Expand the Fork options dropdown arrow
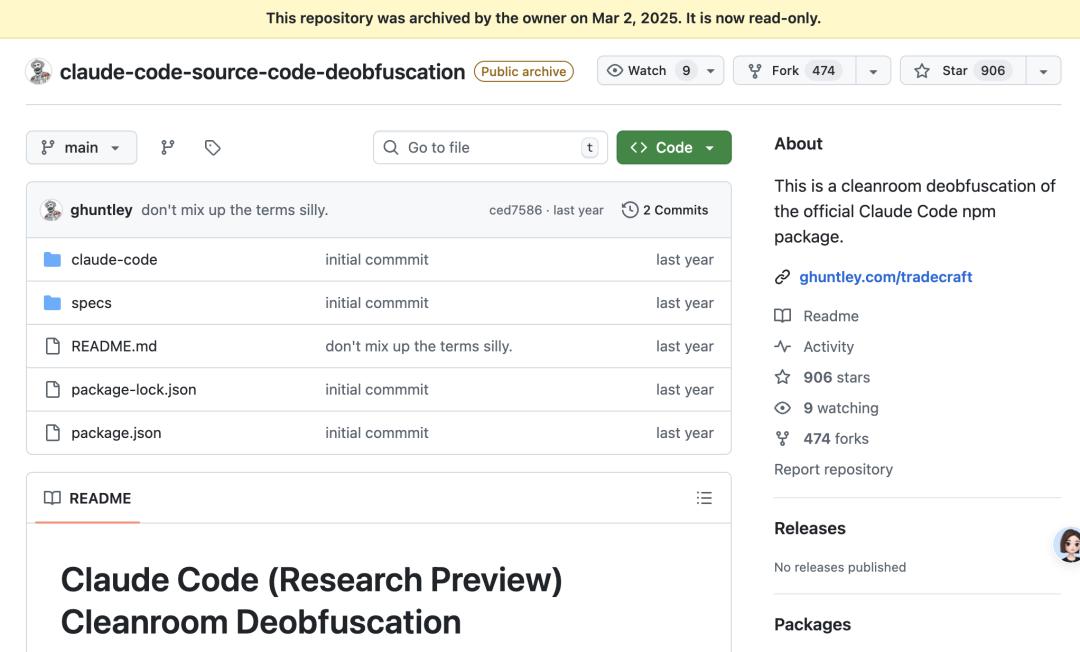The height and width of the screenshot is (652, 1080). pyautogui.click(x=872, y=71)
